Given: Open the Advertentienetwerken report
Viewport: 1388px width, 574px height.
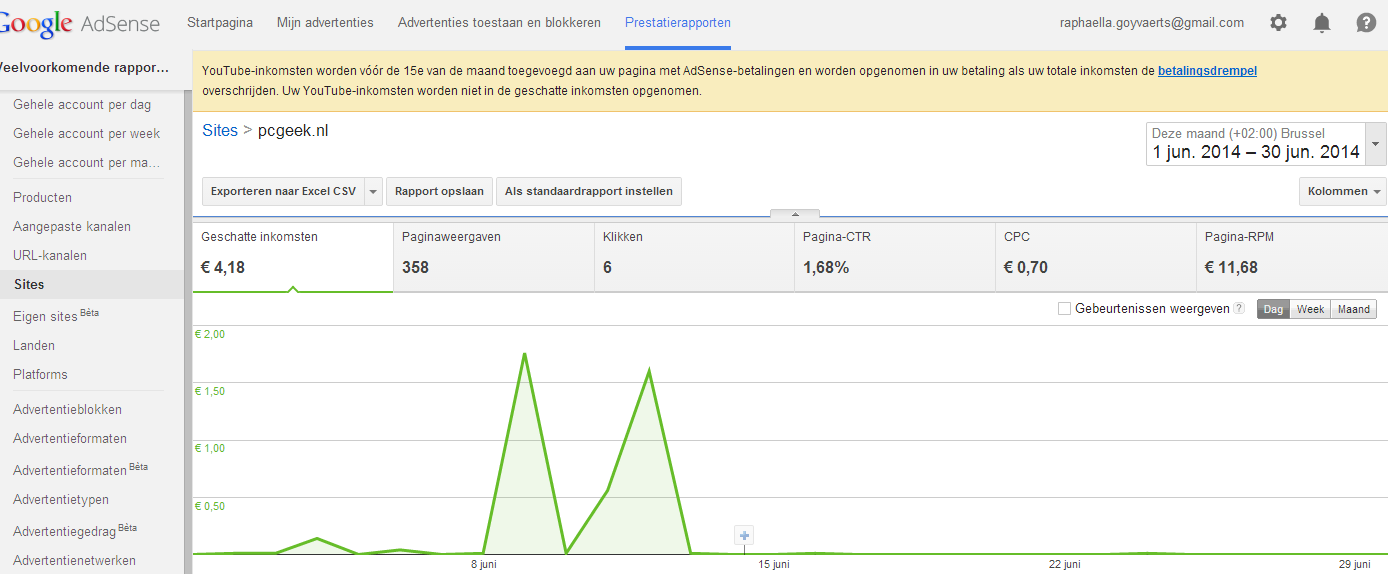Looking at the screenshot, I should click(x=74, y=560).
